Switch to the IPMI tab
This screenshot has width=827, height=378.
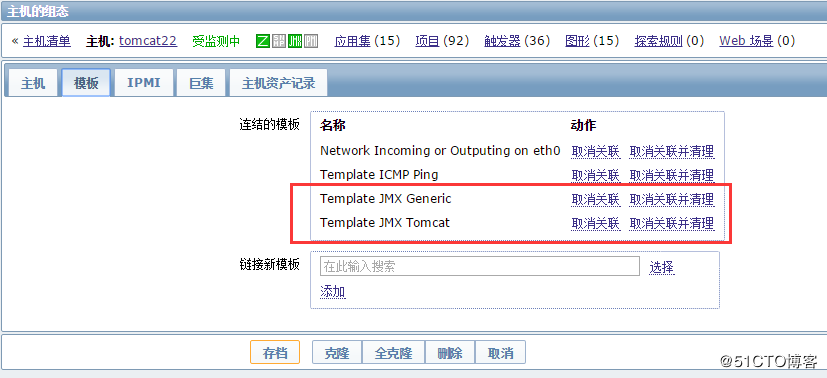point(143,83)
